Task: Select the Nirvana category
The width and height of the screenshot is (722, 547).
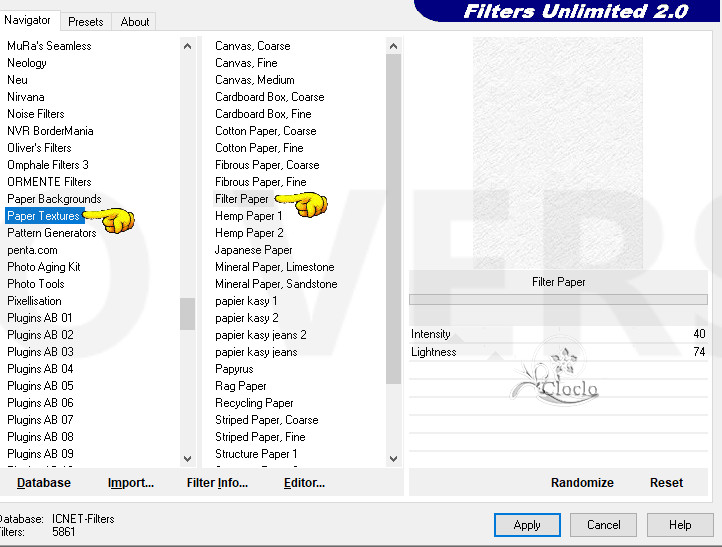Action: tap(26, 97)
